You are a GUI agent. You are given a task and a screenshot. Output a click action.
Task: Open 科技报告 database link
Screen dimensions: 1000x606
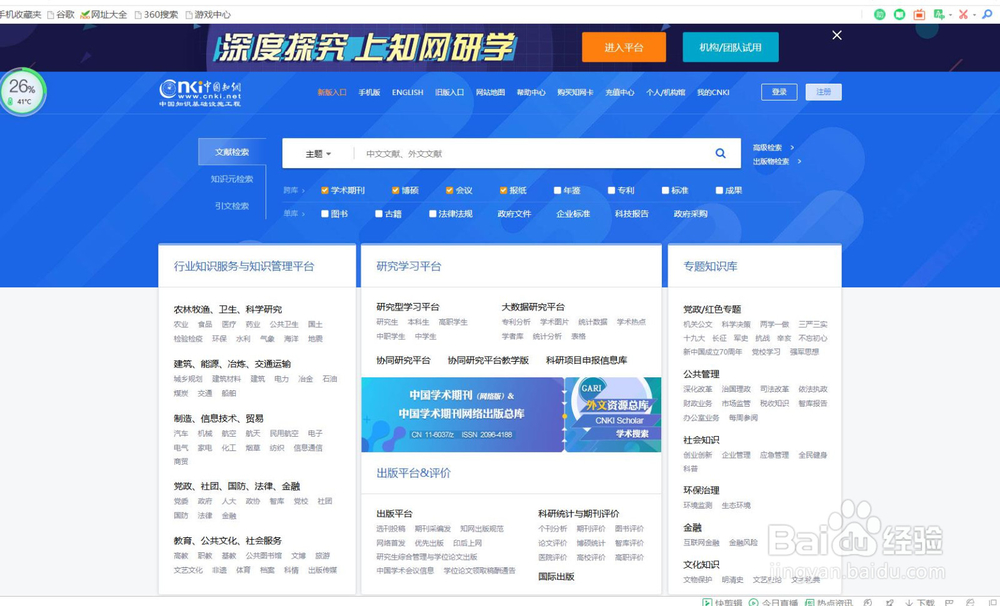(632, 214)
